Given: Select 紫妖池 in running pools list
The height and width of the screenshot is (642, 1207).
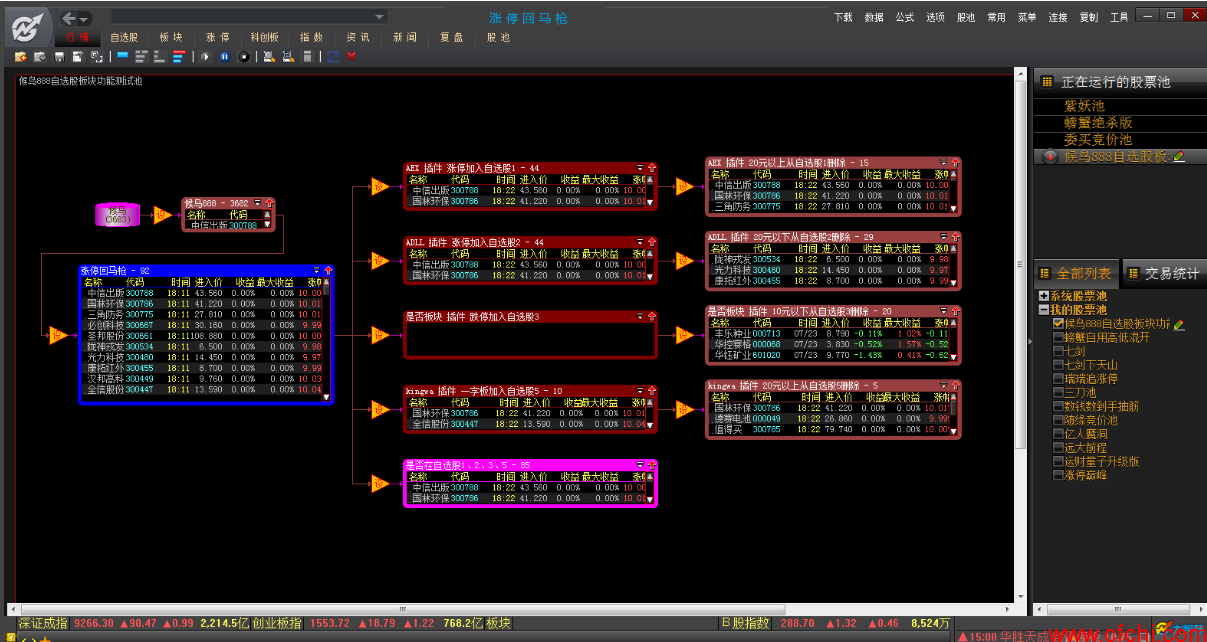Looking at the screenshot, I should coord(1084,106).
